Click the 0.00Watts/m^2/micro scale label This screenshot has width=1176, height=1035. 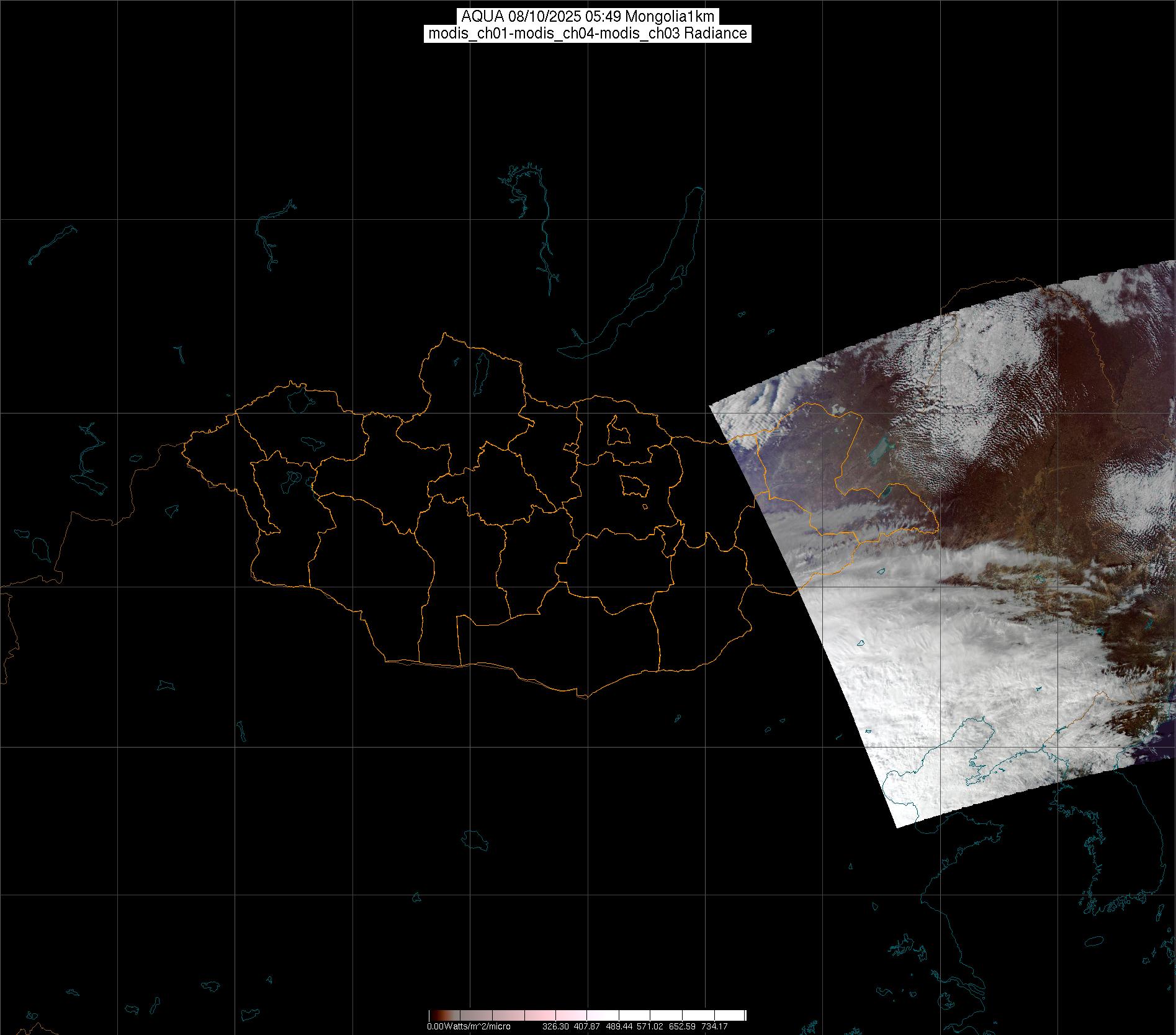coord(469,1027)
